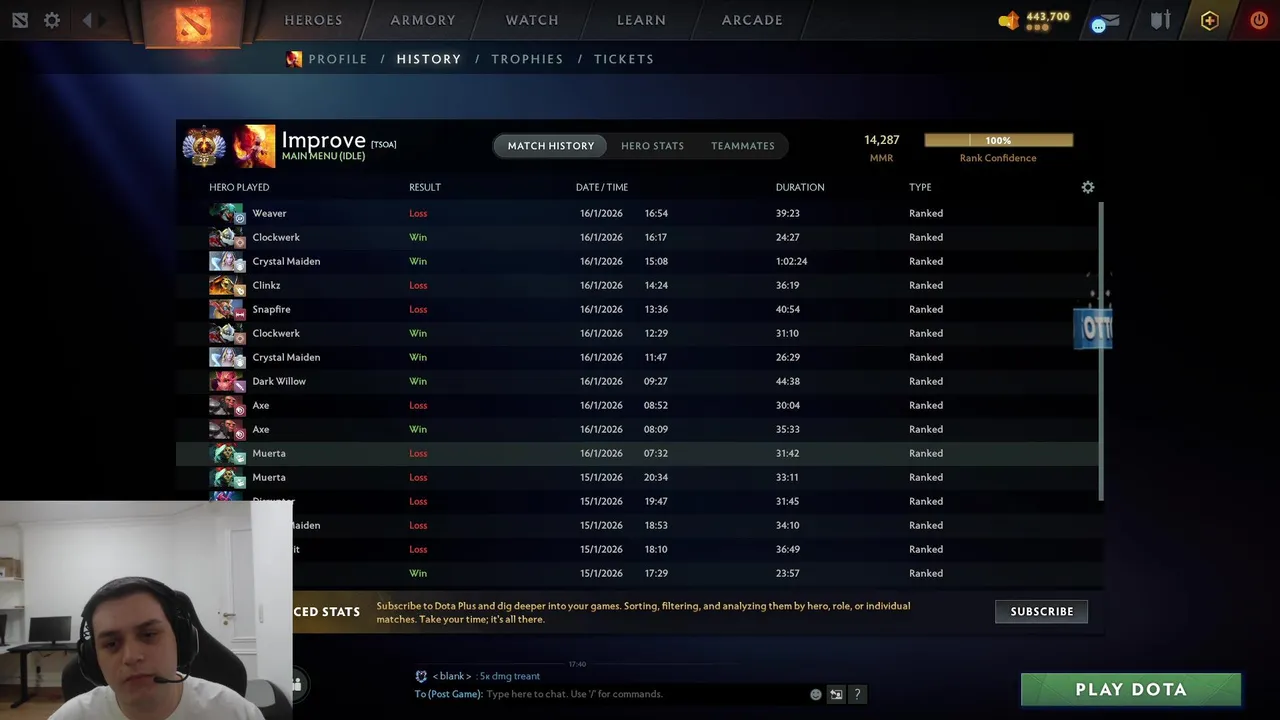The width and height of the screenshot is (1280, 720).
Task: Click the 14,287 MMR value
Action: point(882,140)
